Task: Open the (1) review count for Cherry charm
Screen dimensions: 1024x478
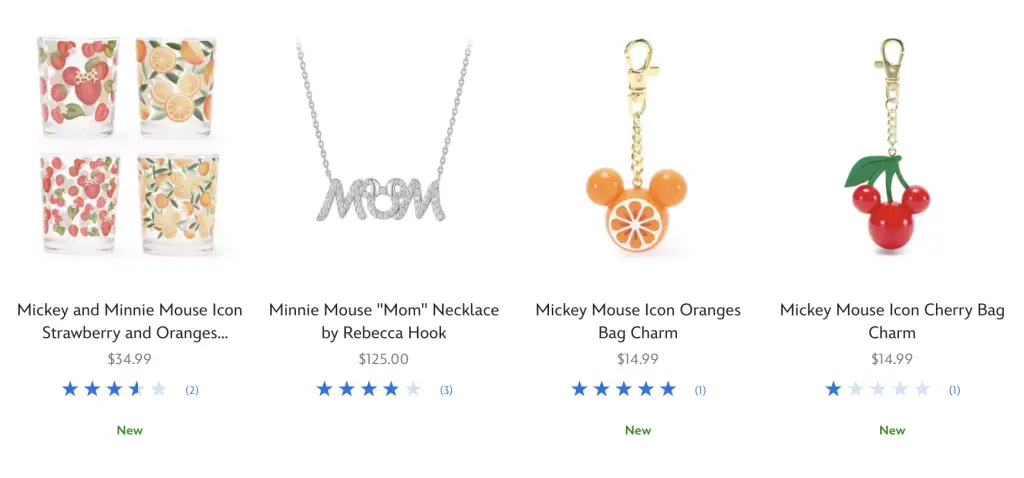Action: click(954, 390)
